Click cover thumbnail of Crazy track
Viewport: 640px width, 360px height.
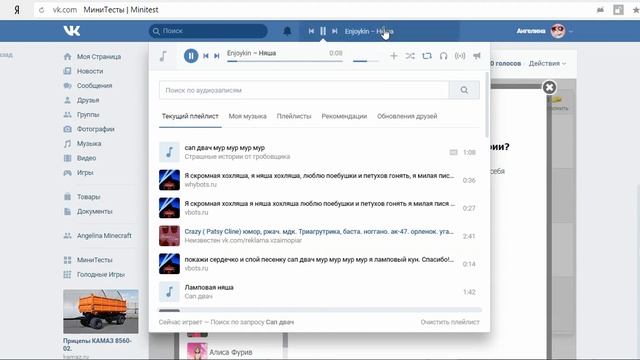(x=169, y=236)
